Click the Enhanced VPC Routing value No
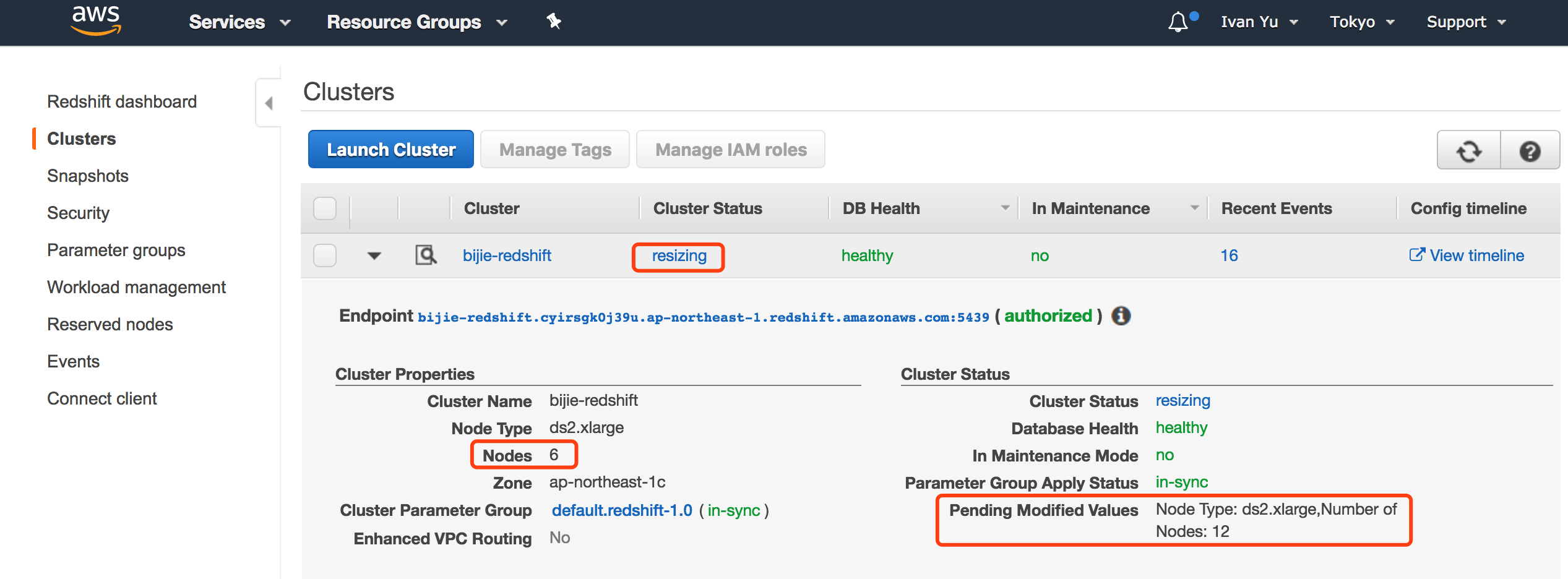Viewport: 1568px width, 579px height. [560, 538]
